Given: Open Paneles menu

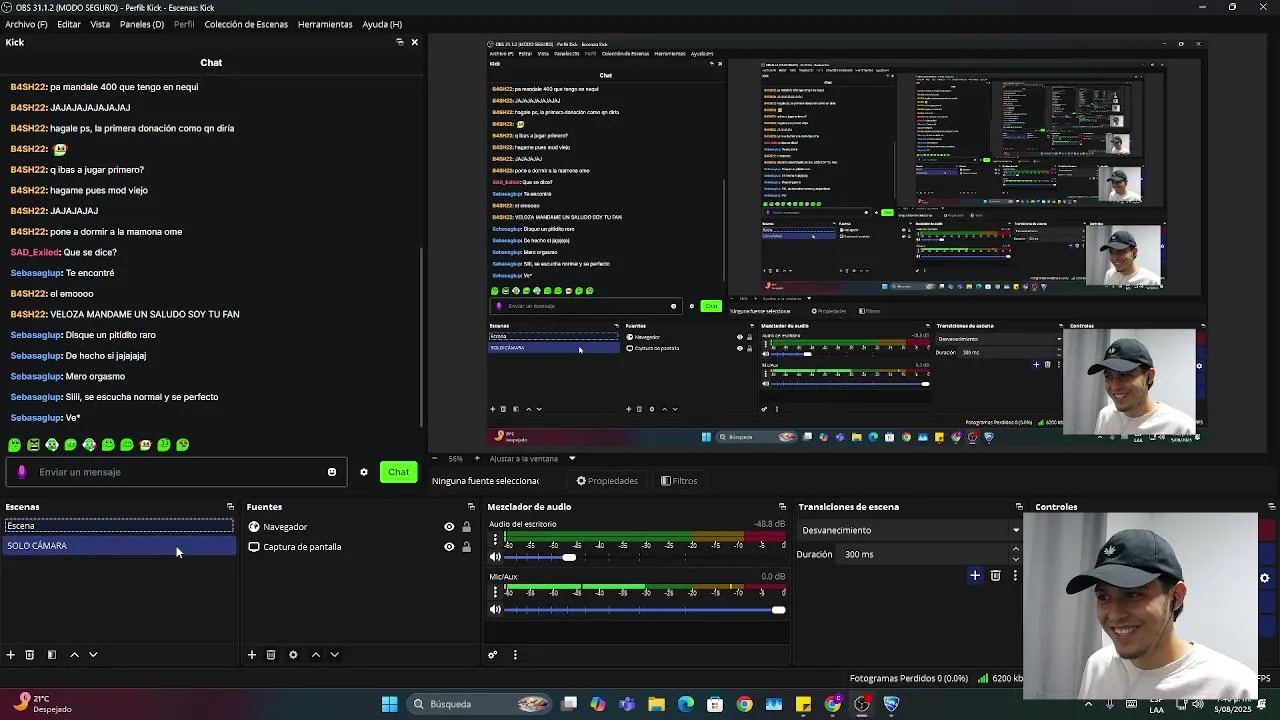Looking at the screenshot, I should [142, 24].
